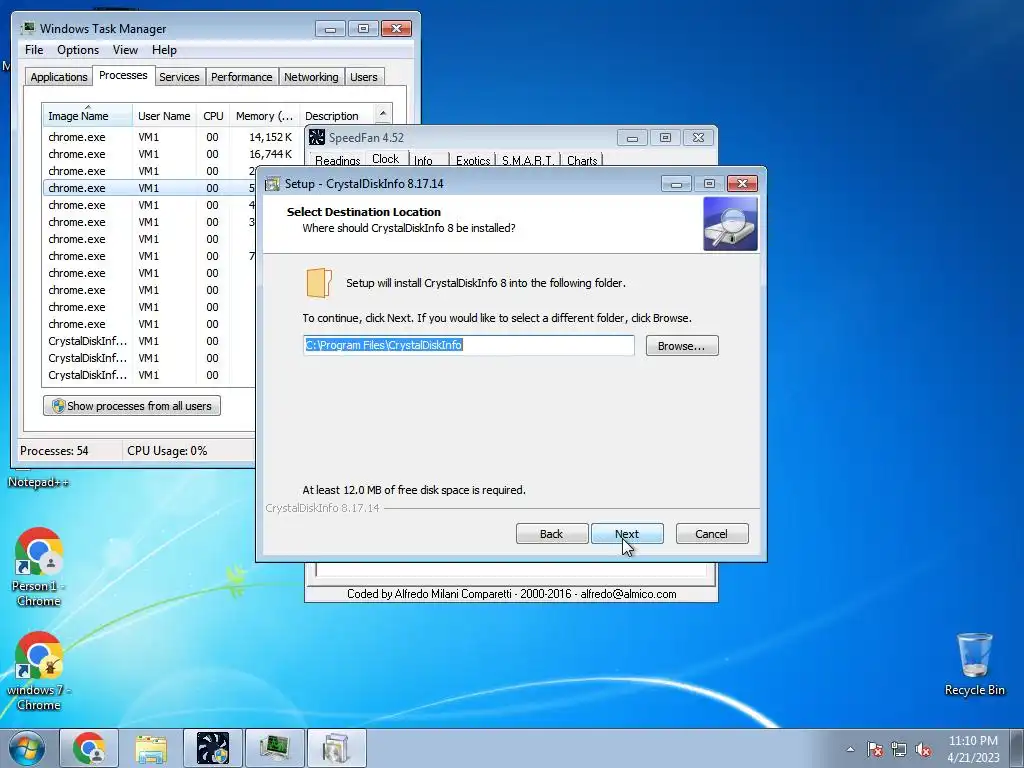This screenshot has height=768, width=1024.
Task: Select chrome.exe row with 16,744 K memory
Action: (x=170, y=154)
